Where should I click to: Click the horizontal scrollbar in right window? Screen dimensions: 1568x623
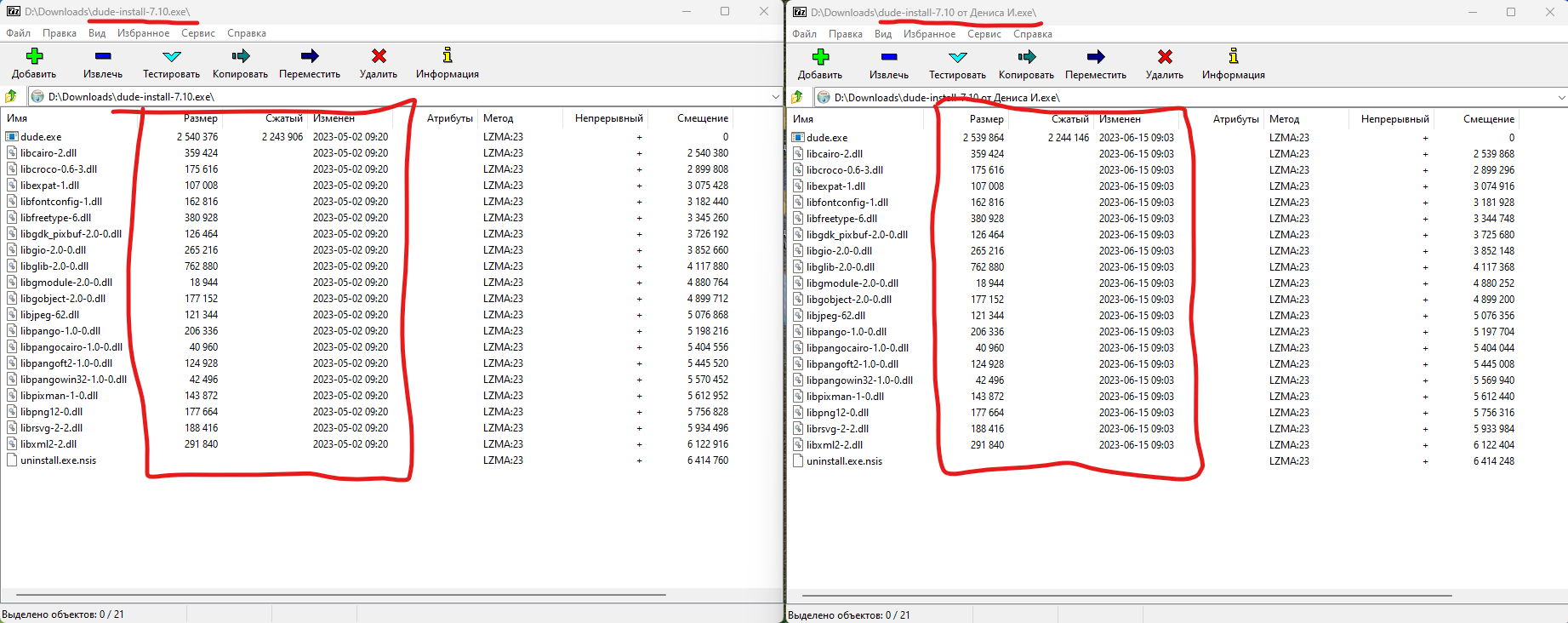1126,595
